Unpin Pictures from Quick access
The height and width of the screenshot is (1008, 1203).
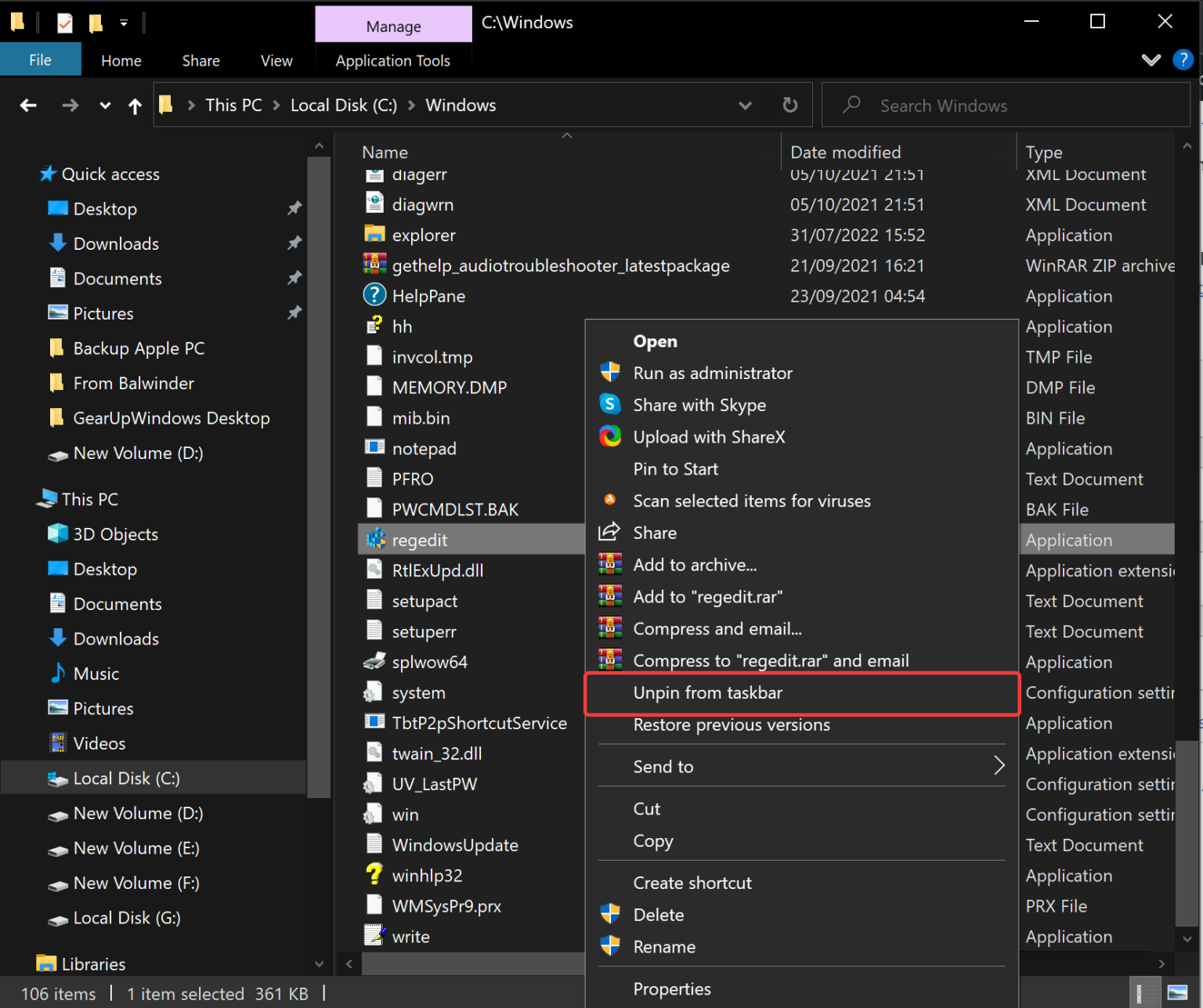(x=294, y=313)
